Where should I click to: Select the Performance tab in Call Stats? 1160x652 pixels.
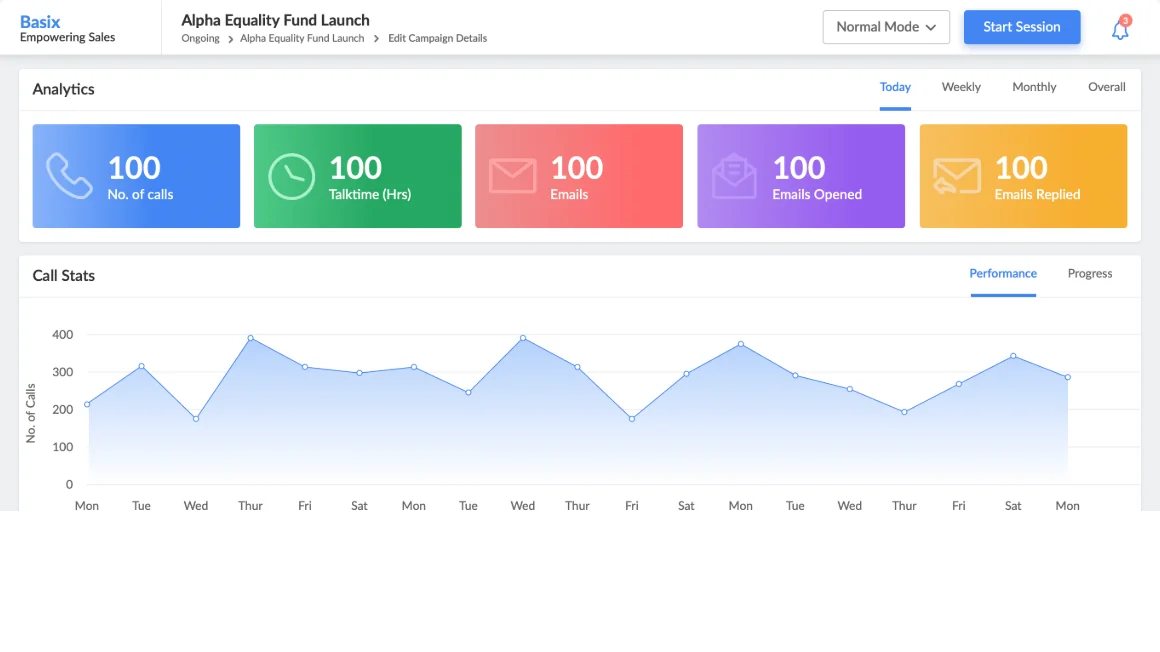point(1003,274)
